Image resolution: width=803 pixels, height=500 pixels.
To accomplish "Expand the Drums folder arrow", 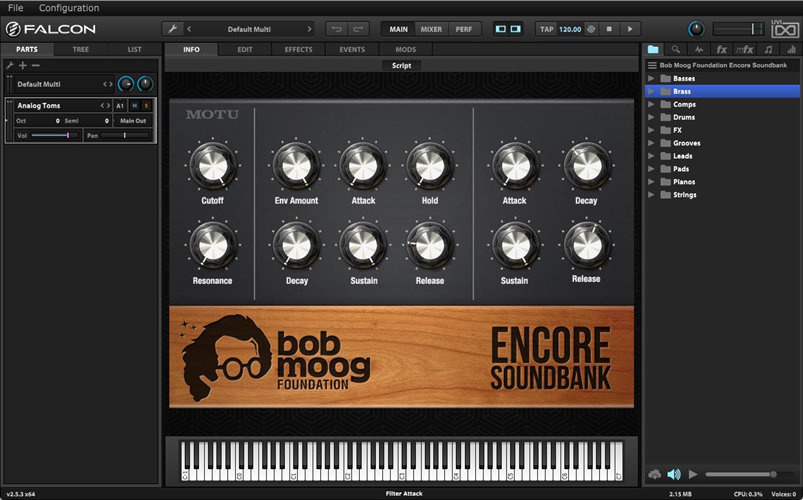I will tap(651, 117).
